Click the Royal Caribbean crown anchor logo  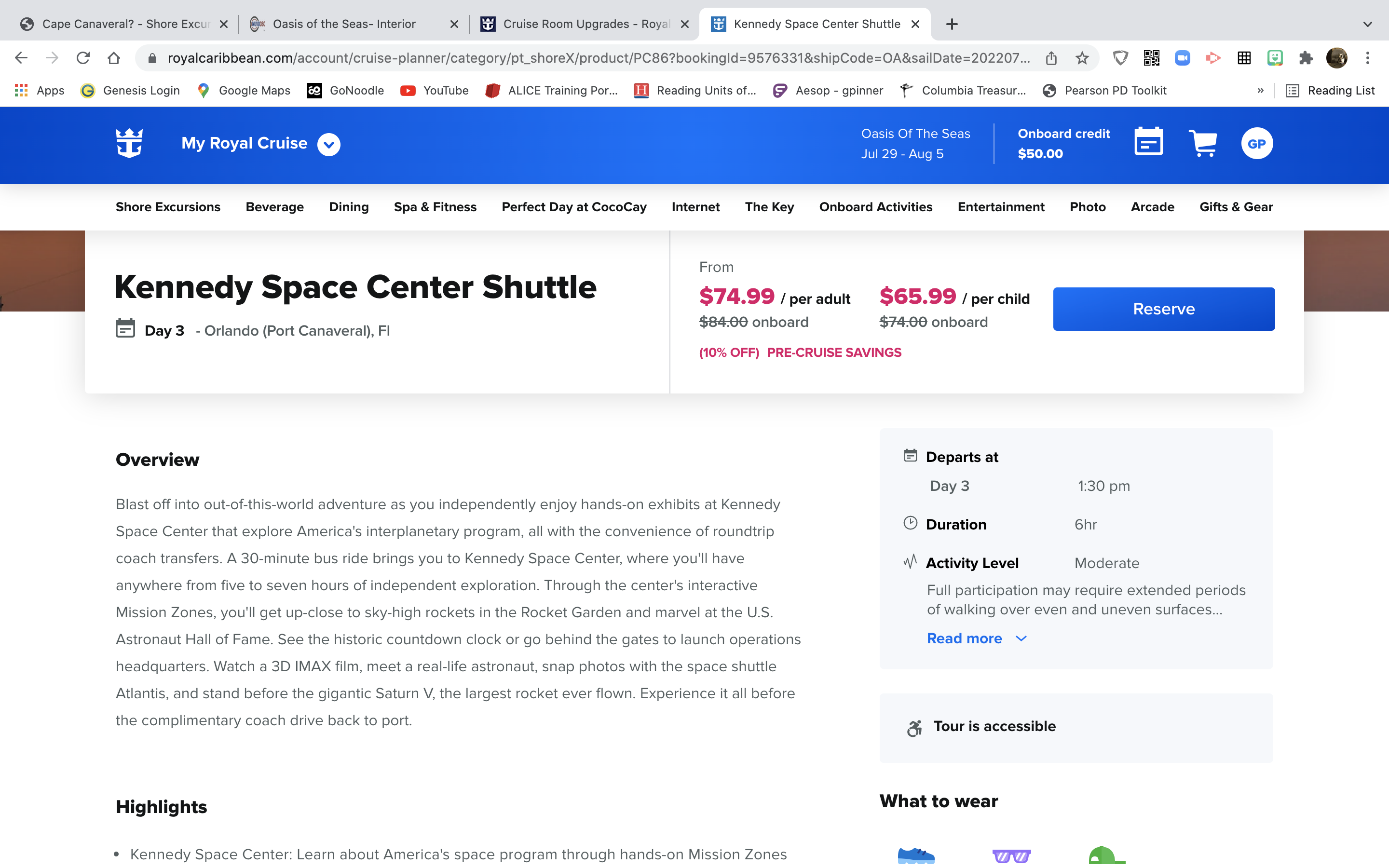[129, 144]
